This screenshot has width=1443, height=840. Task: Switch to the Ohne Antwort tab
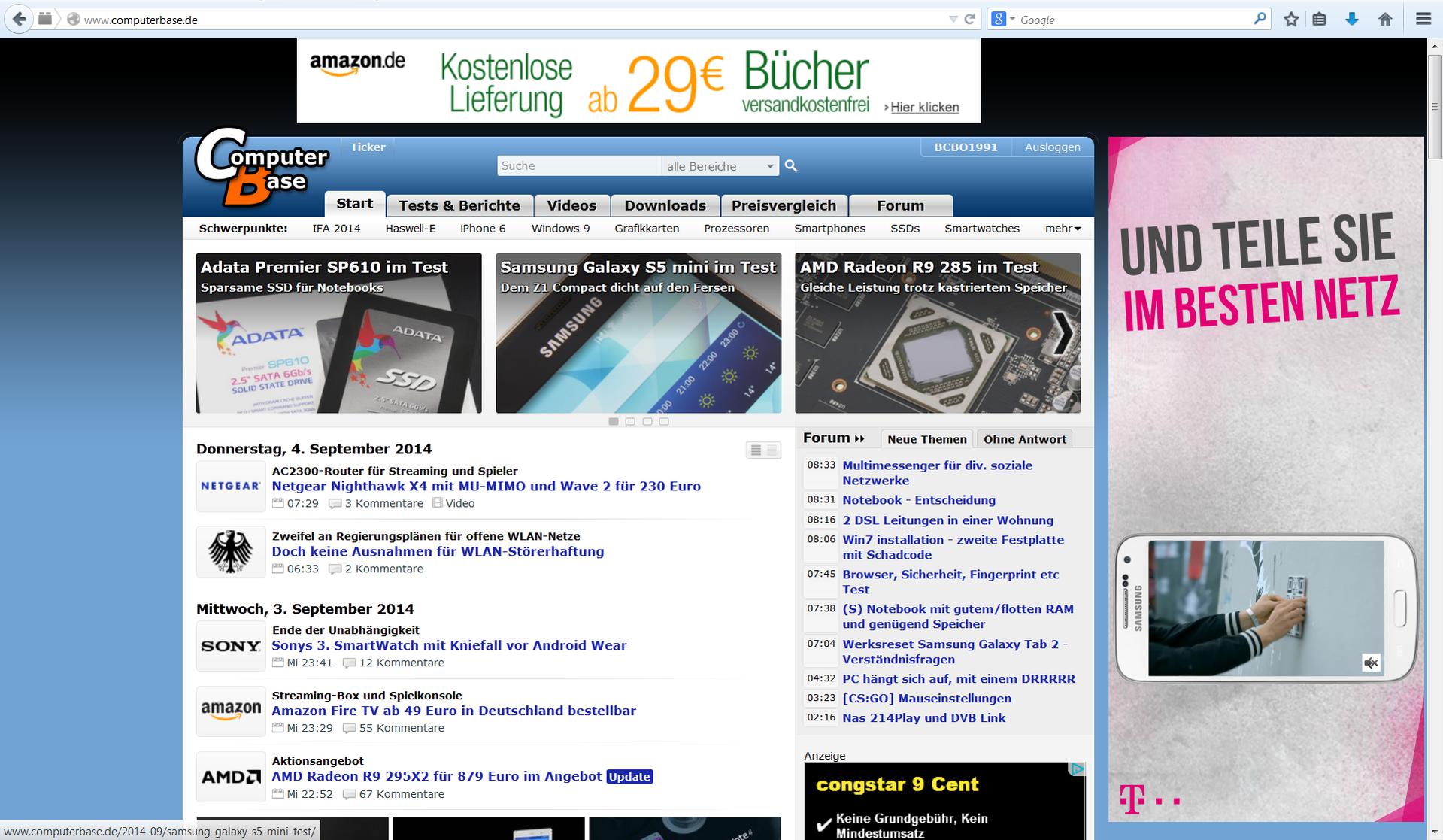coord(1024,439)
